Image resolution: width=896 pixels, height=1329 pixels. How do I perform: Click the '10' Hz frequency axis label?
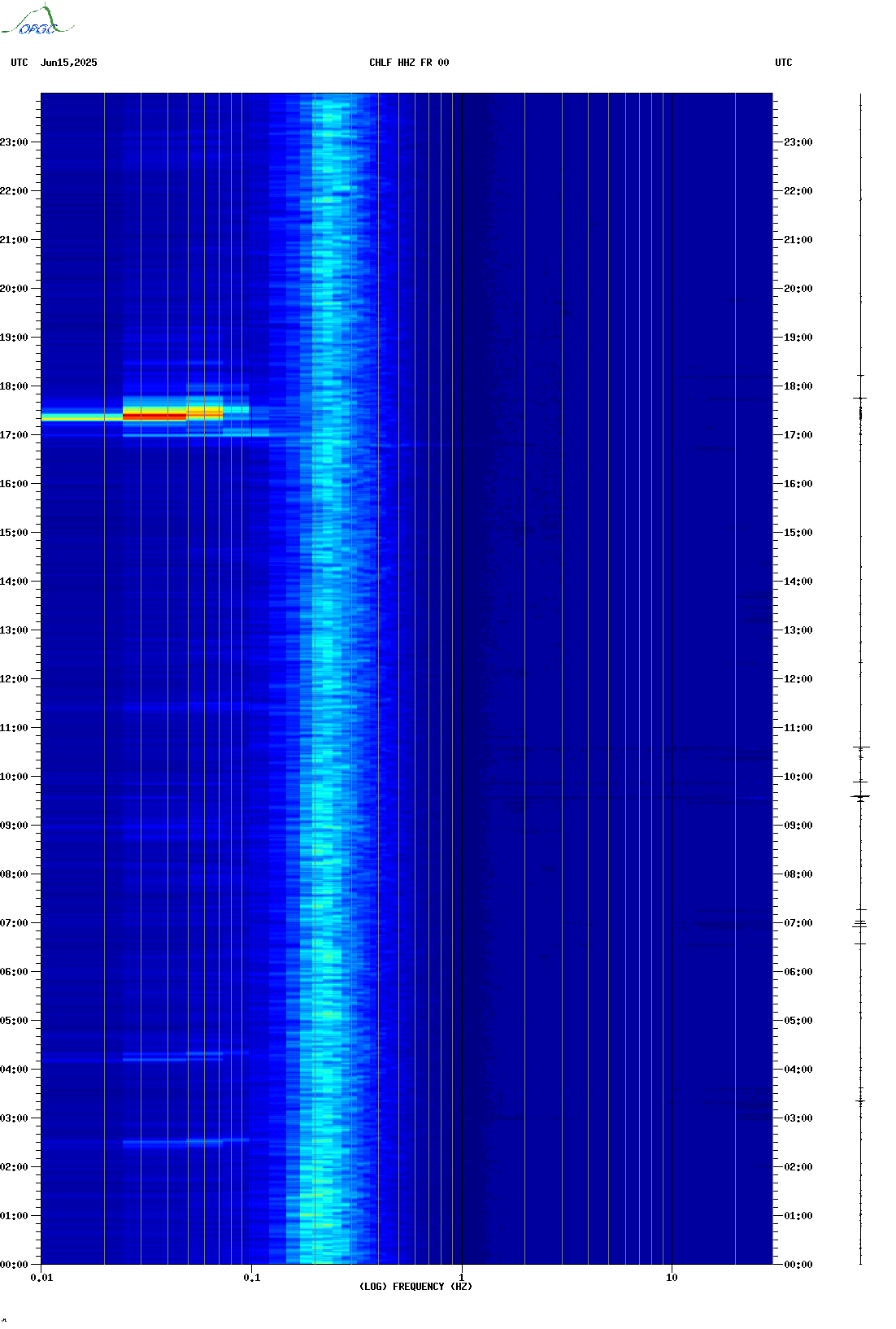click(672, 1278)
